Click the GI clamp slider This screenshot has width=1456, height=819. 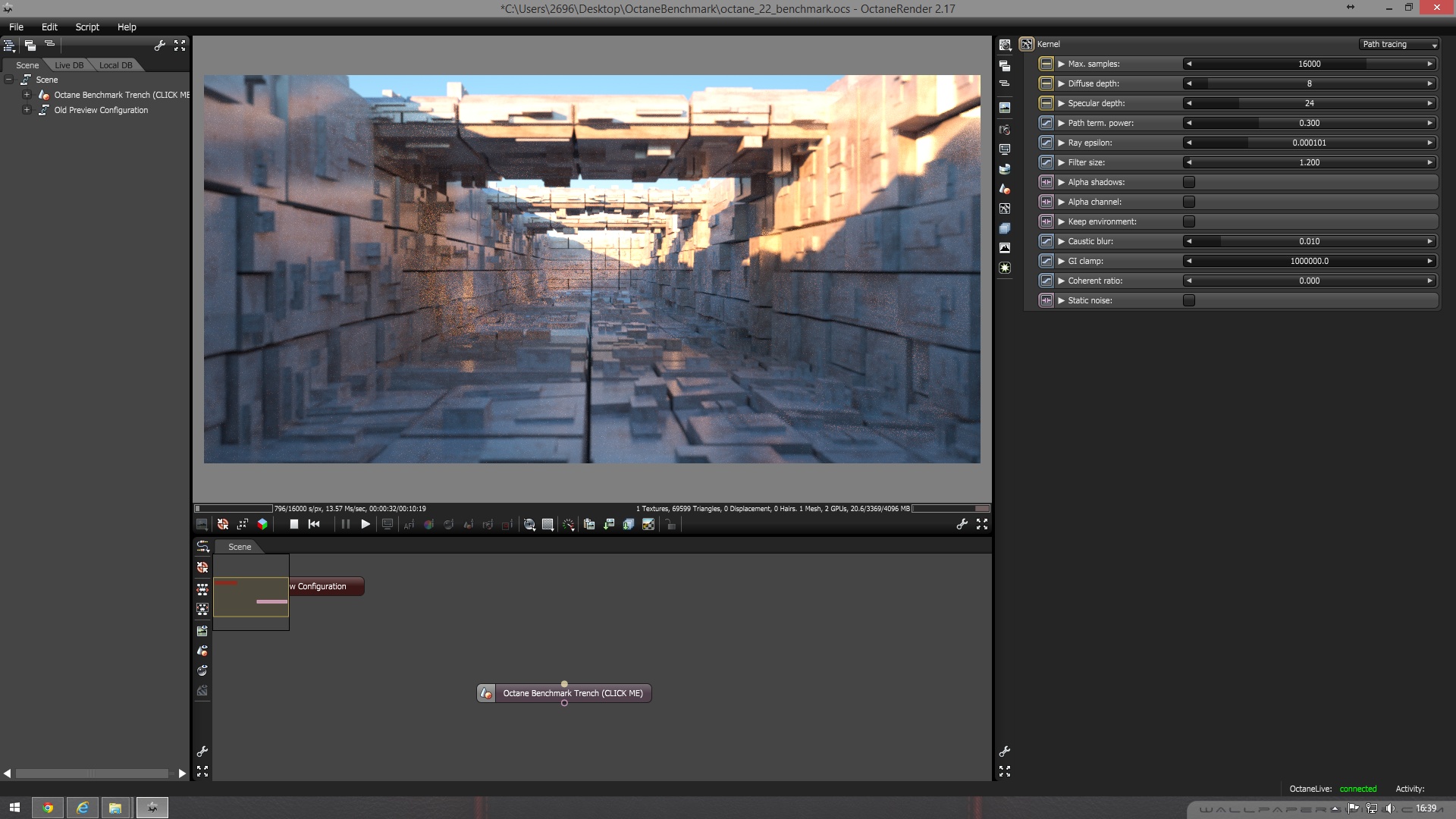1309,261
